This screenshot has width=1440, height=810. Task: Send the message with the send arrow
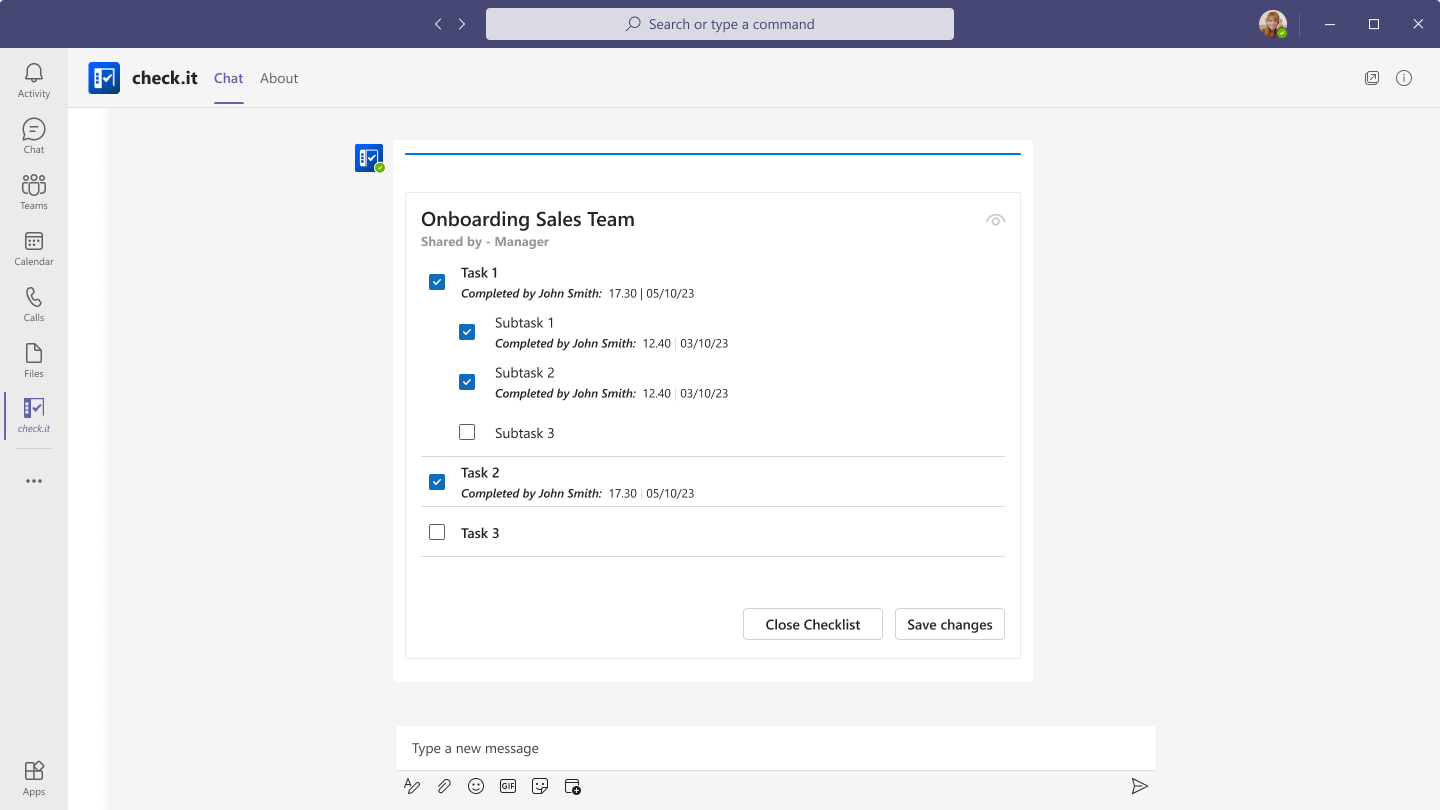point(1139,786)
